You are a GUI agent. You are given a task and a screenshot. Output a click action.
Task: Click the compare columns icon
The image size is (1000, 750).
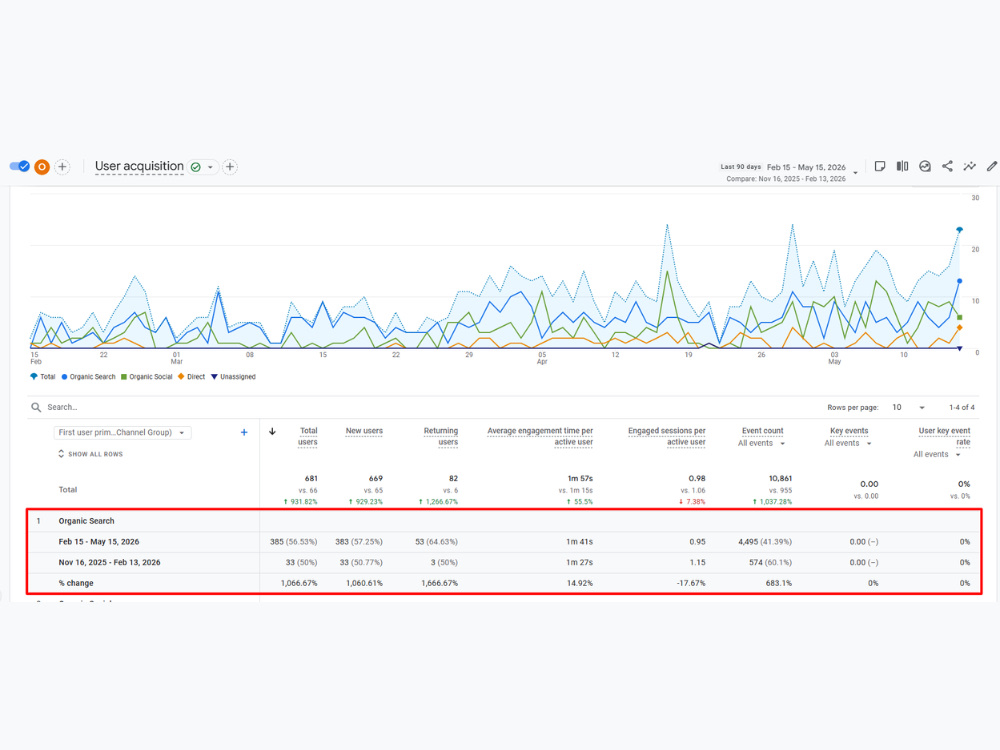click(902, 166)
